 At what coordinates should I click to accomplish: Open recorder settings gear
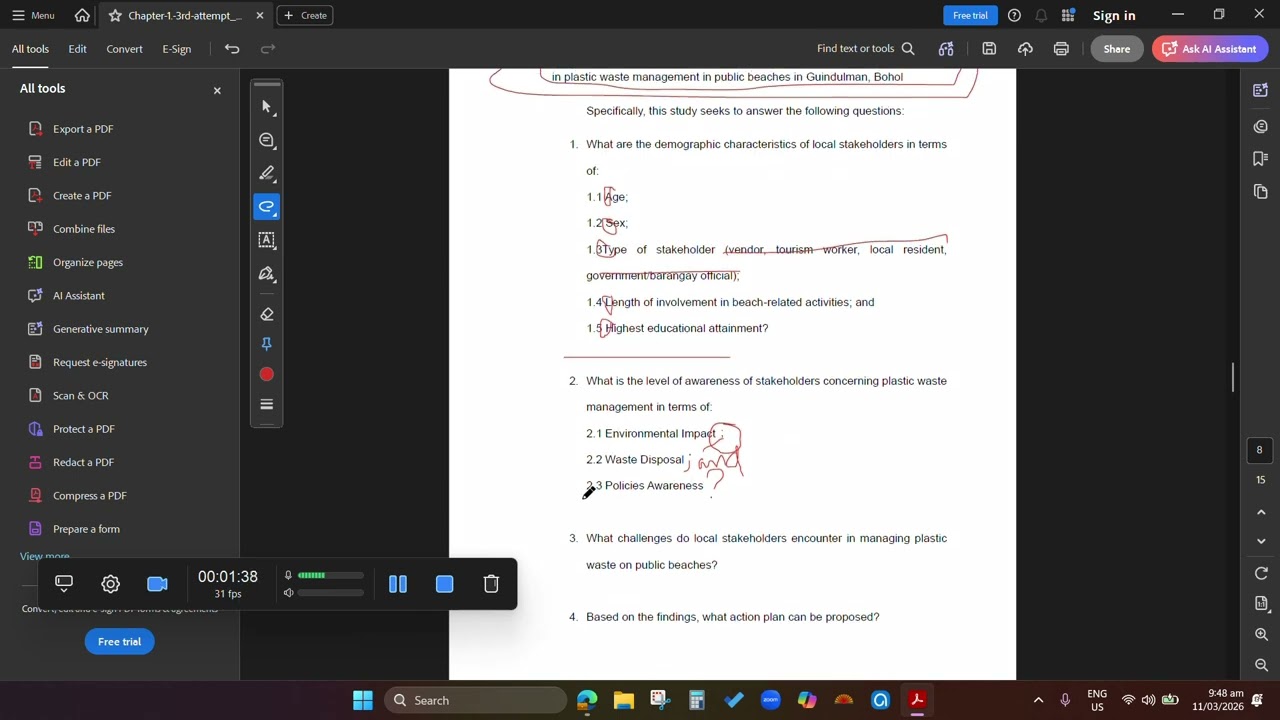(110, 584)
